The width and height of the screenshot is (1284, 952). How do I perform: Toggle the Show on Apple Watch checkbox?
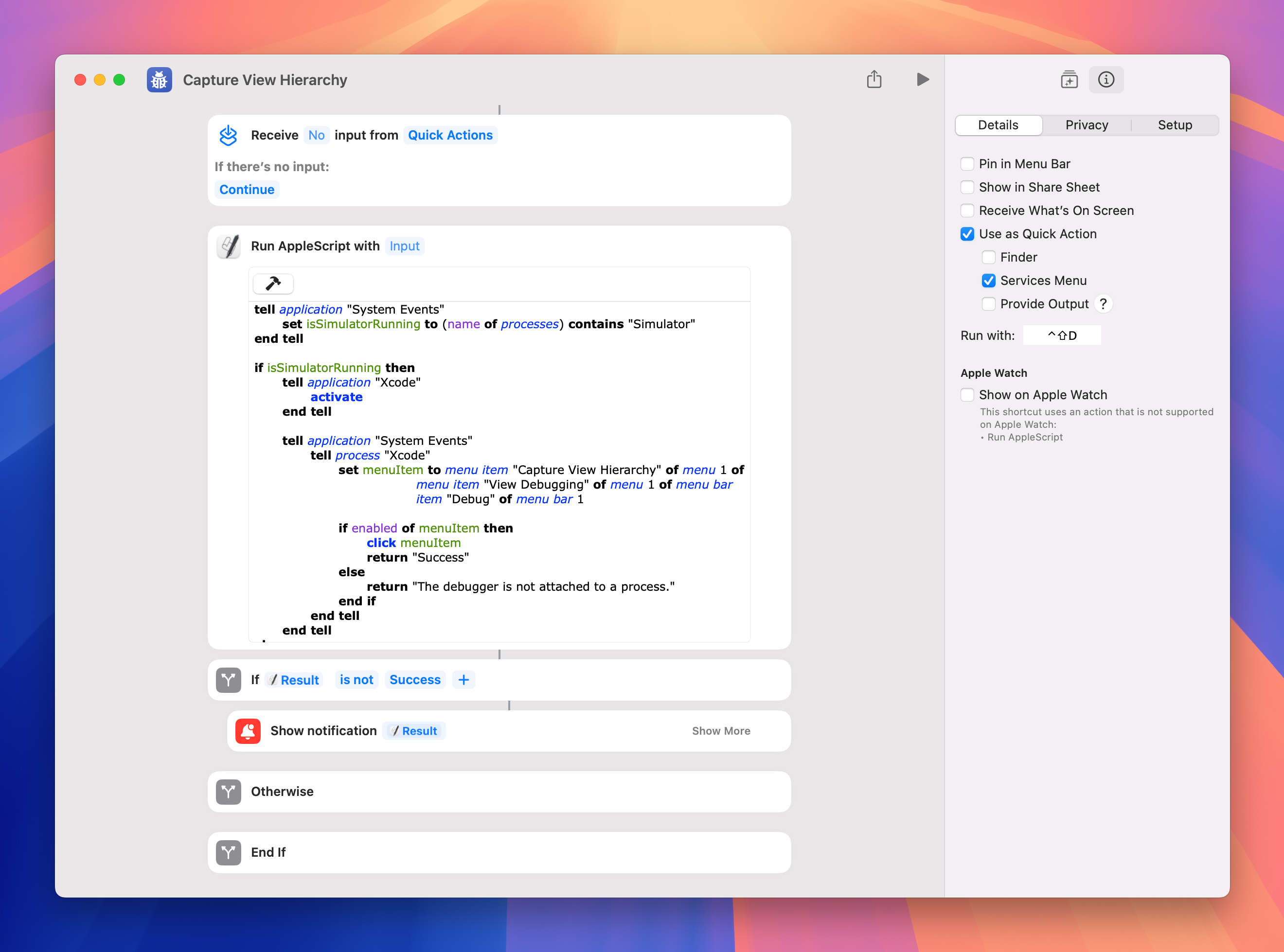point(966,394)
